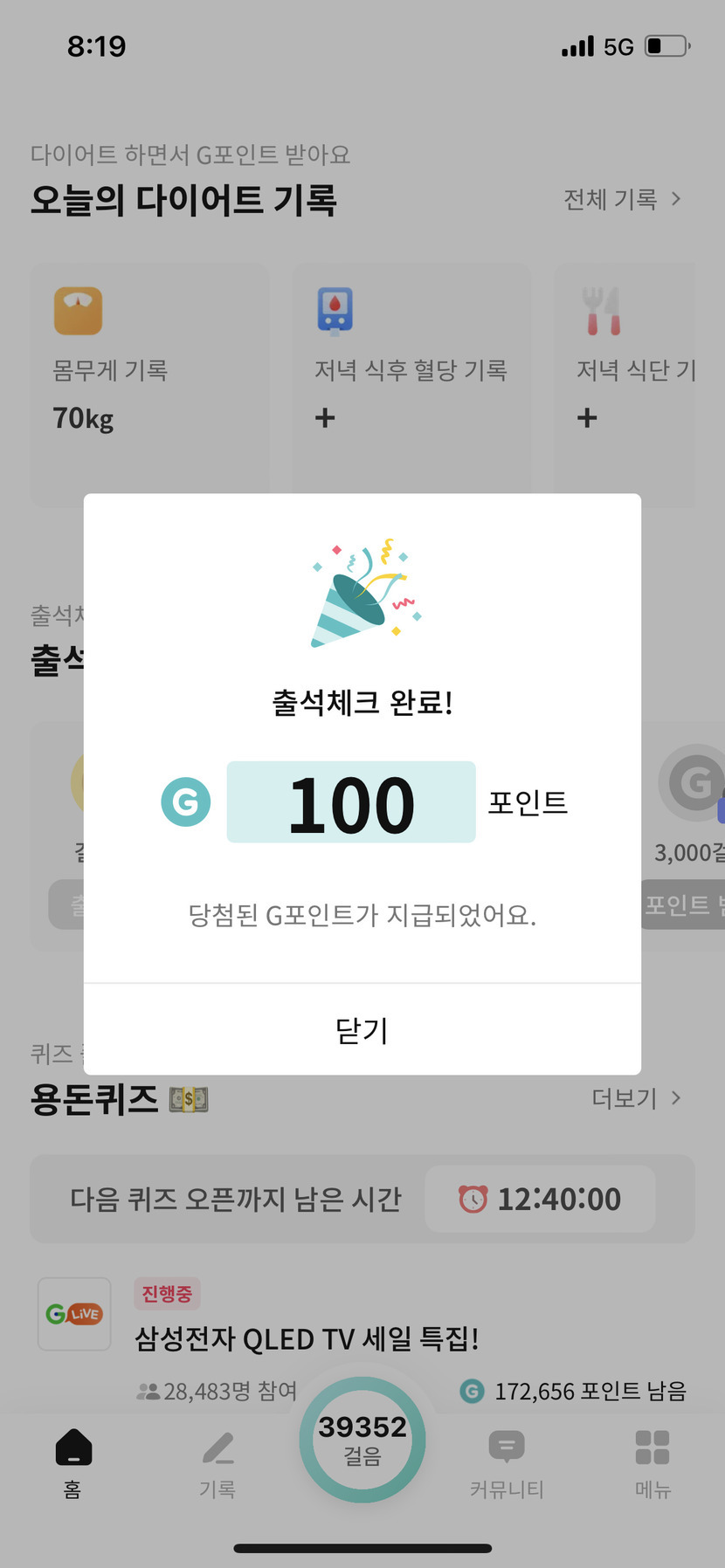Add 저녁 식단 record with plus
The image size is (725, 1568).
pos(587,417)
